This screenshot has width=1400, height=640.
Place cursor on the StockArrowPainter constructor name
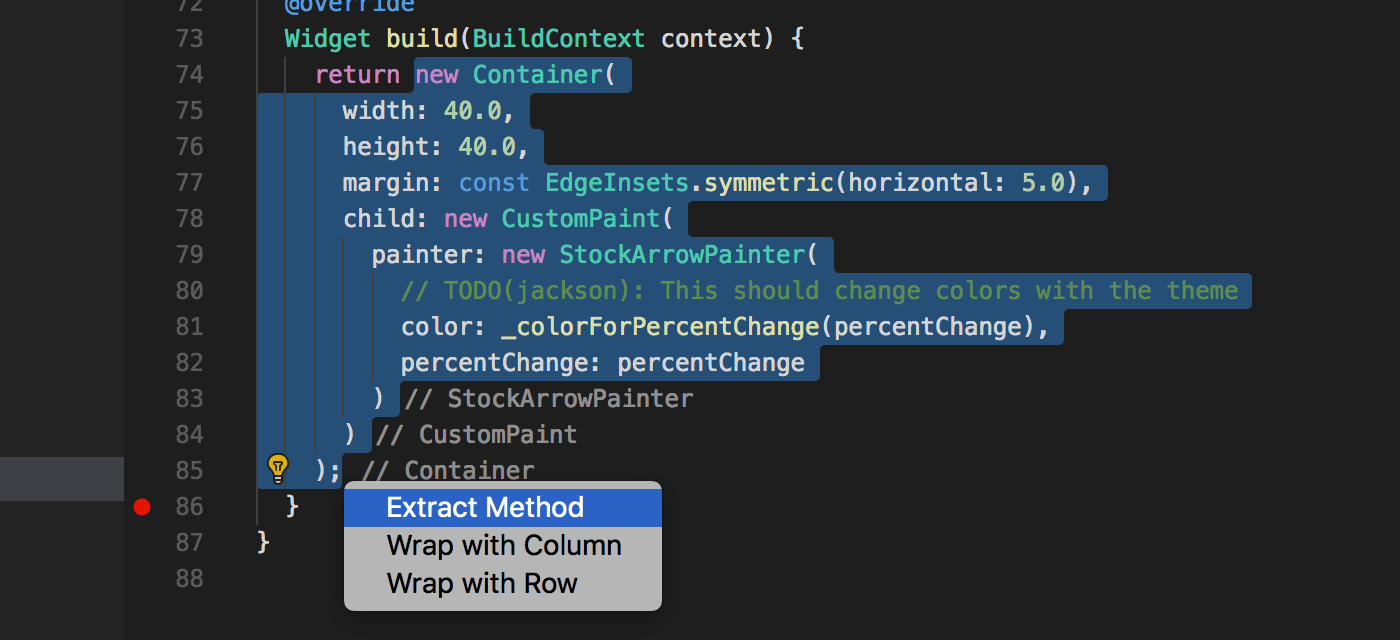(681, 255)
